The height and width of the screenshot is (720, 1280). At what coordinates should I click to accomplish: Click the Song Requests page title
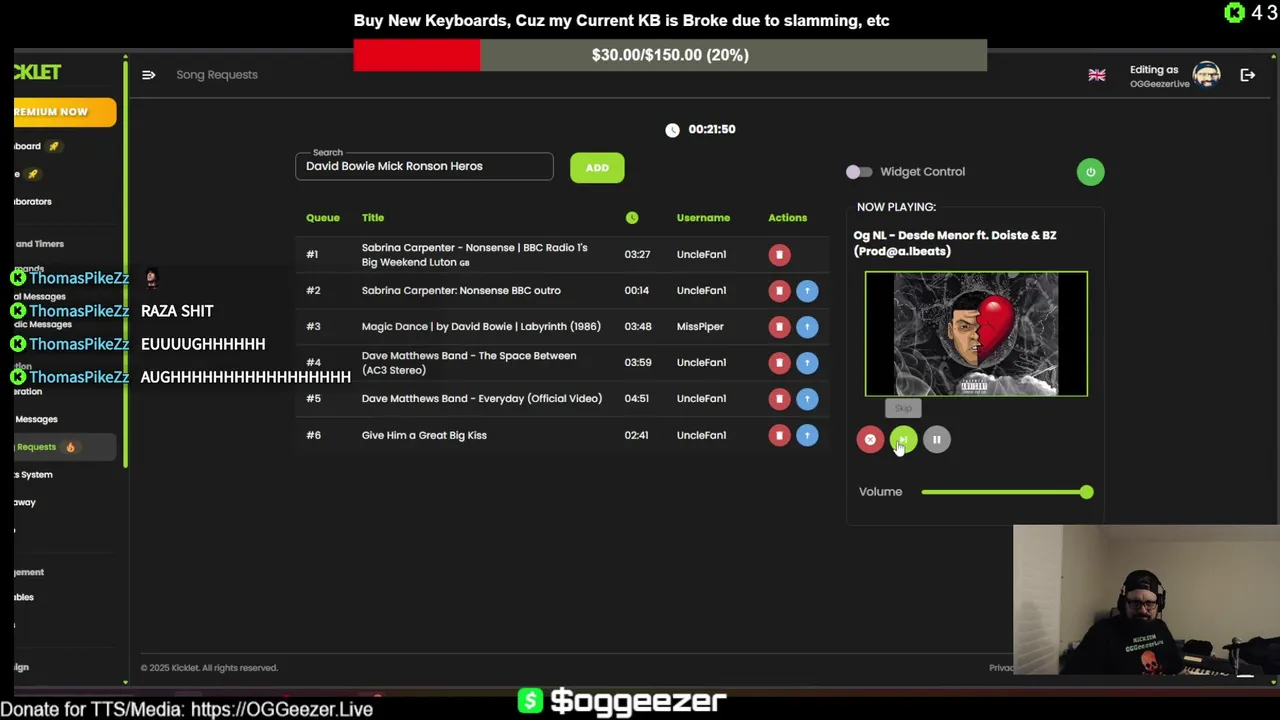click(x=217, y=75)
